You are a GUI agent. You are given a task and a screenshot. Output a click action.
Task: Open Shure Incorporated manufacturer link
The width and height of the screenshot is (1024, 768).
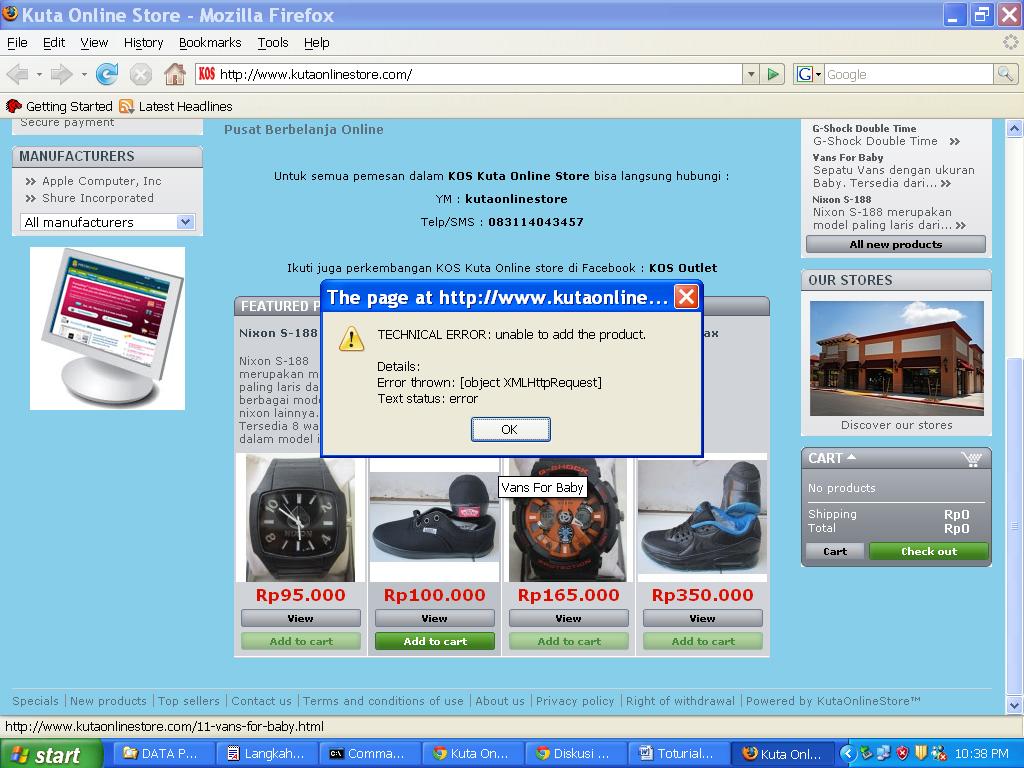(98, 198)
